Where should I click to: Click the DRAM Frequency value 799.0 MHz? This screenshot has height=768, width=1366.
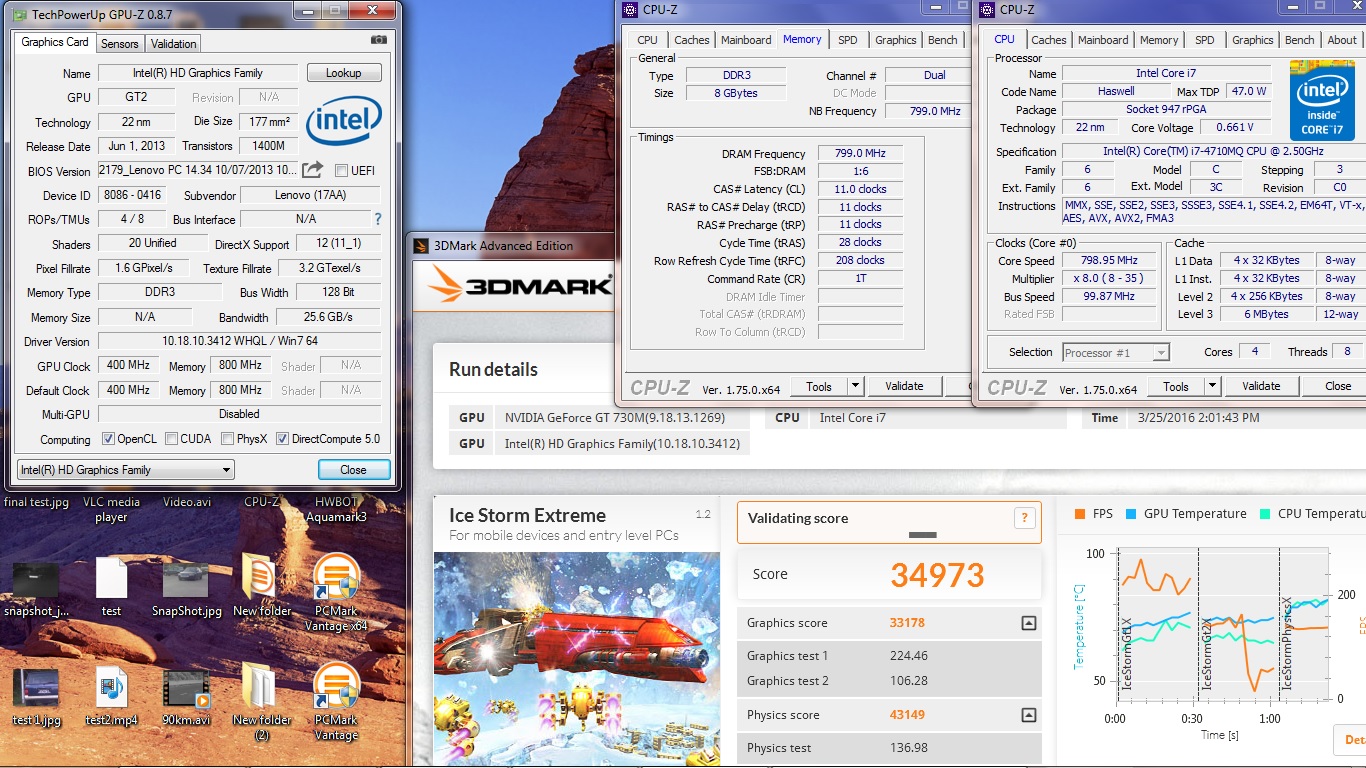pos(860,154)
